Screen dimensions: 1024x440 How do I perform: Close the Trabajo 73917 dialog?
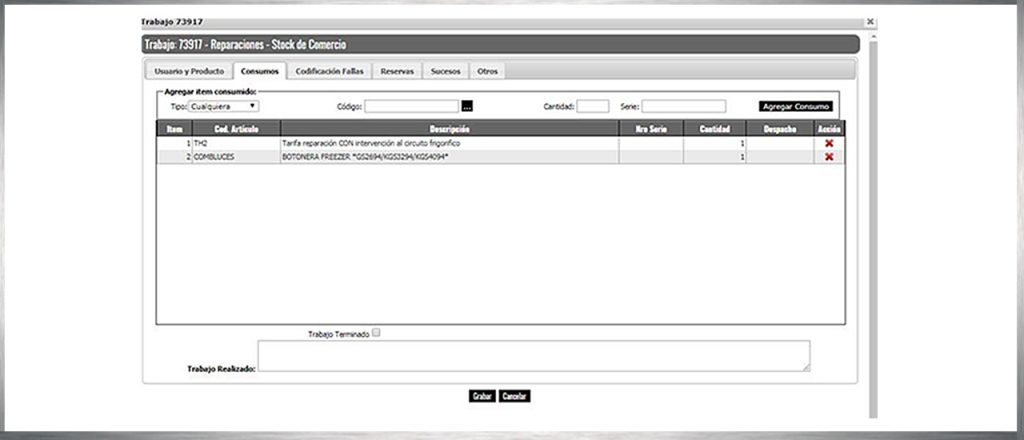[870, 21]
